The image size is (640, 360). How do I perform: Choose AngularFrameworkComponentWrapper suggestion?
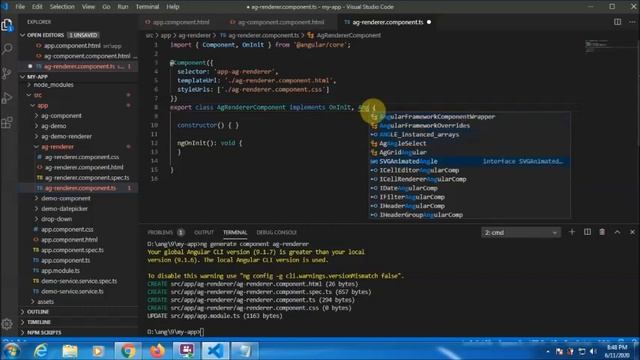click(x=469, y=117)
